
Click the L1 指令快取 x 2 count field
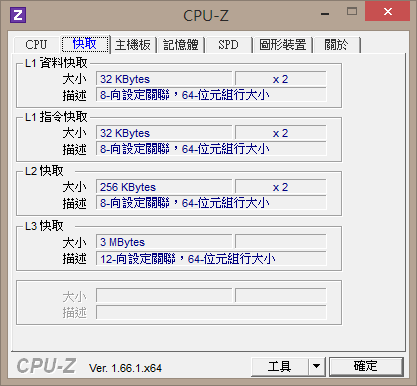point(280,133)
